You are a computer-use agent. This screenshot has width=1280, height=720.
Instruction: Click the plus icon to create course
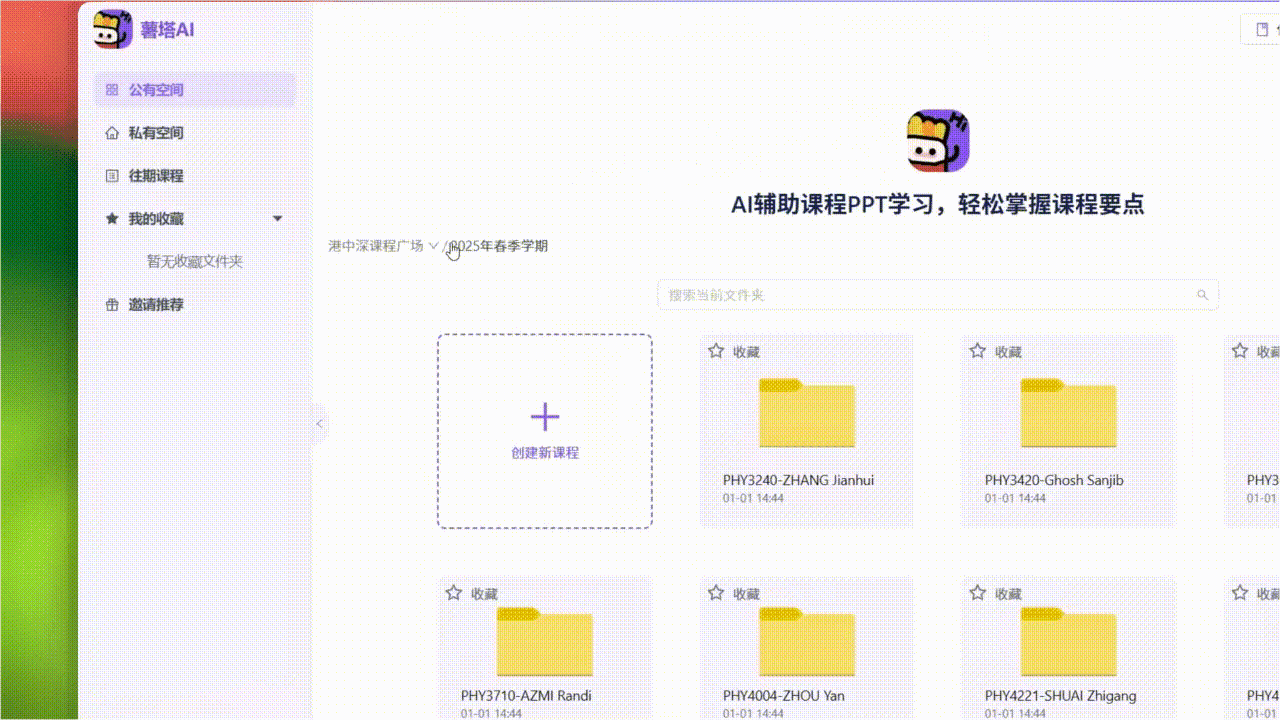click(545, 417)
